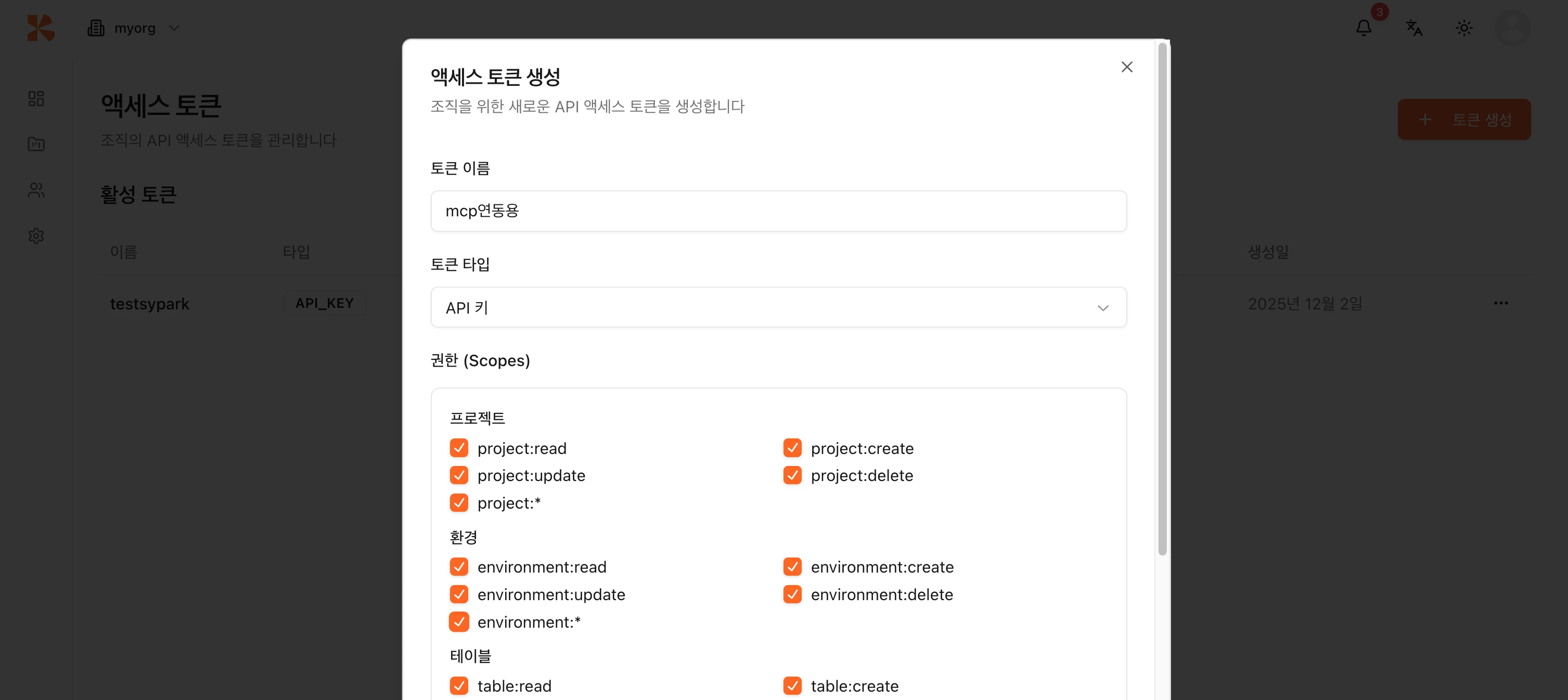Open the token type API 키 dropdown
The image size is (1568, 700).
(x=778, y=307)
